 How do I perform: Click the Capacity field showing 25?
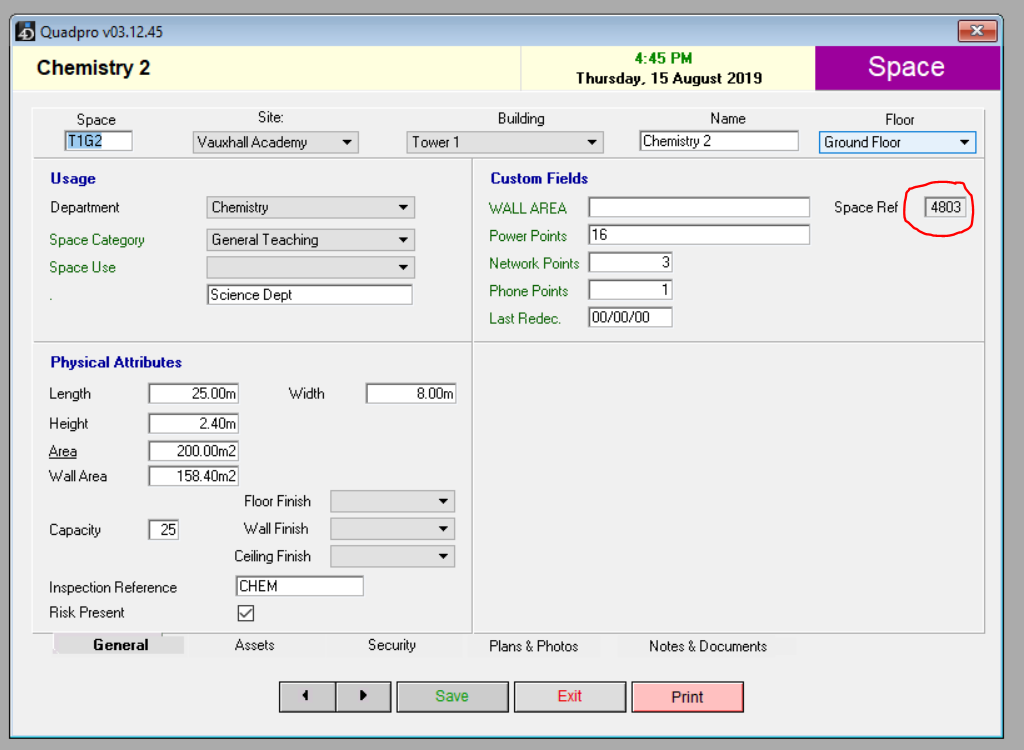point(164,530)
